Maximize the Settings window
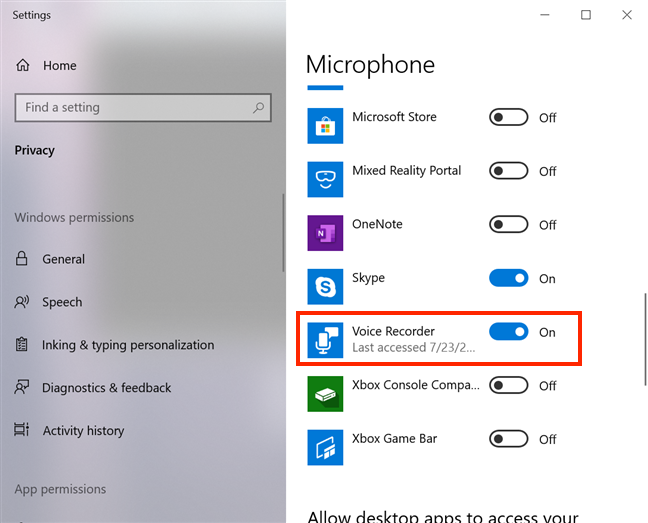This screenshot has height=523, width=648. point(586,15)
